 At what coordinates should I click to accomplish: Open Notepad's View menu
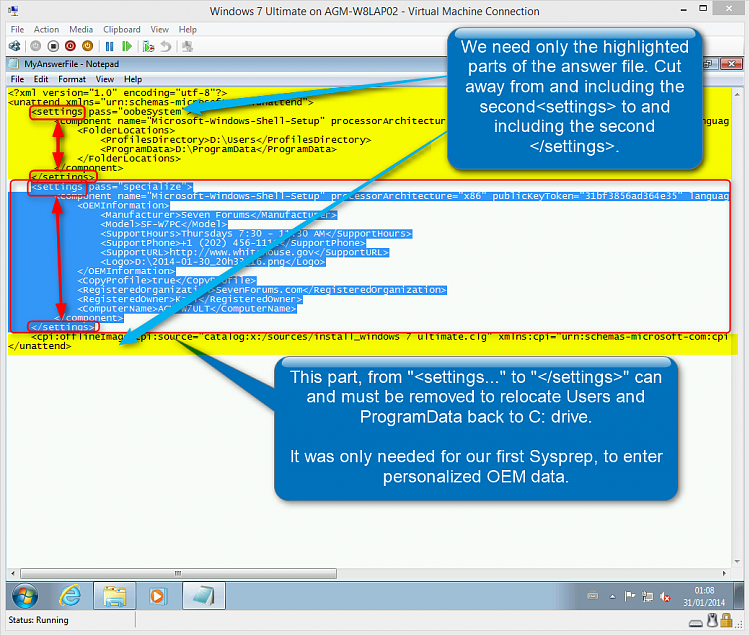105,79
